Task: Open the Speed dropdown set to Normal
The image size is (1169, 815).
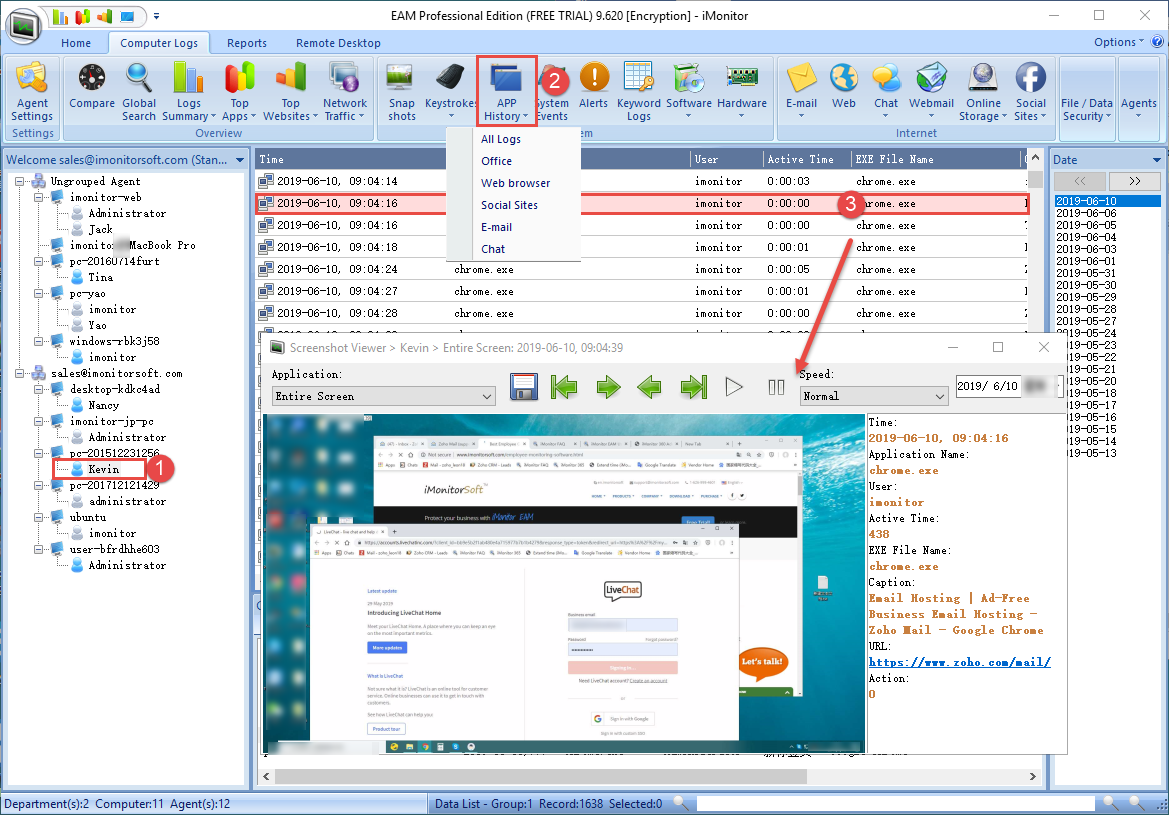Action: coord(874,396)
